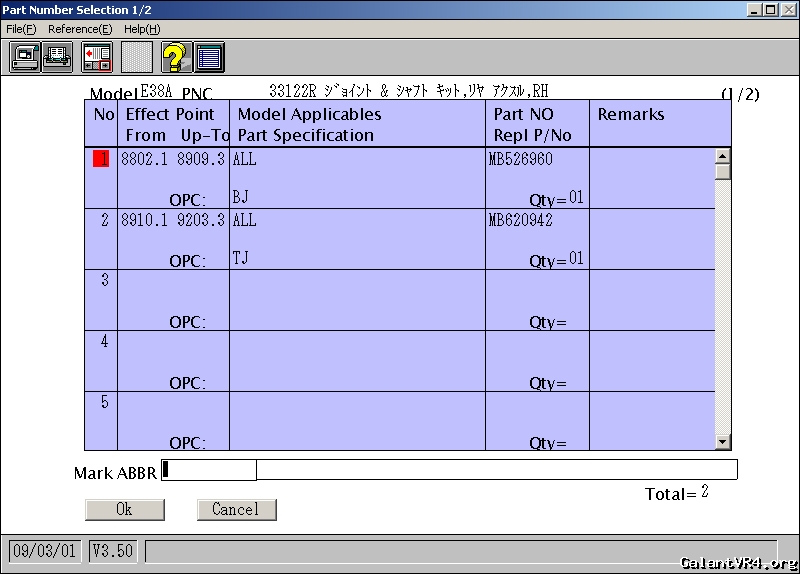Image resolution: width=800 pixels, height=574 pixels.
Task: Click the Remarks column header
Action: pos(630,114)
